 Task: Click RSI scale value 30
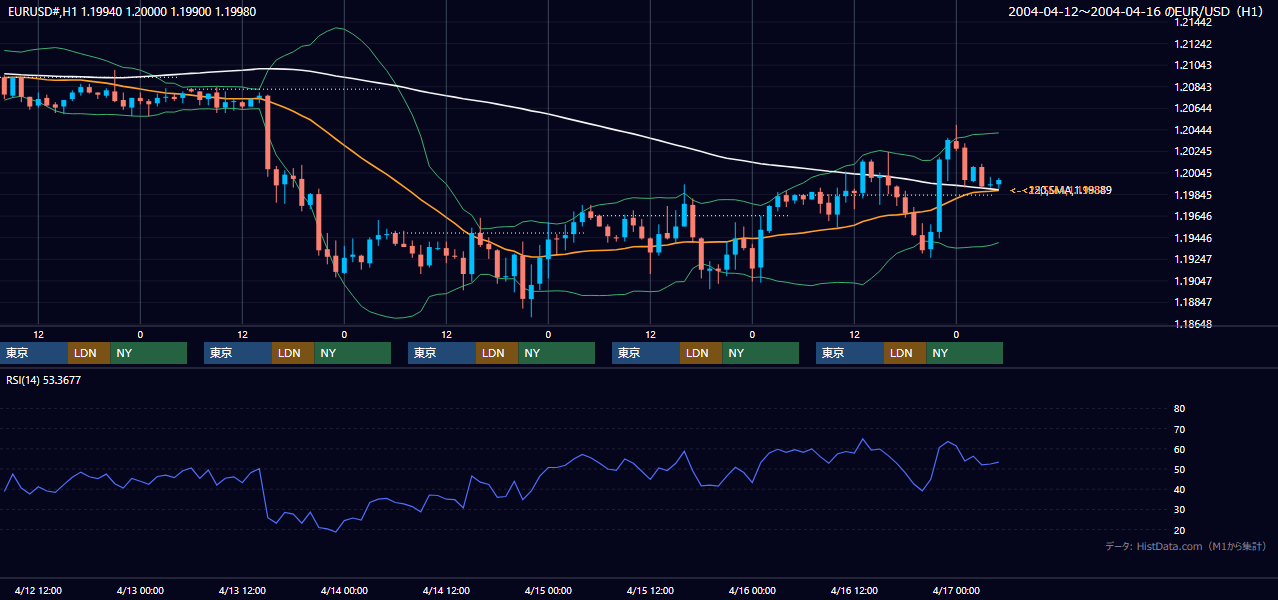pos(1179,509)
